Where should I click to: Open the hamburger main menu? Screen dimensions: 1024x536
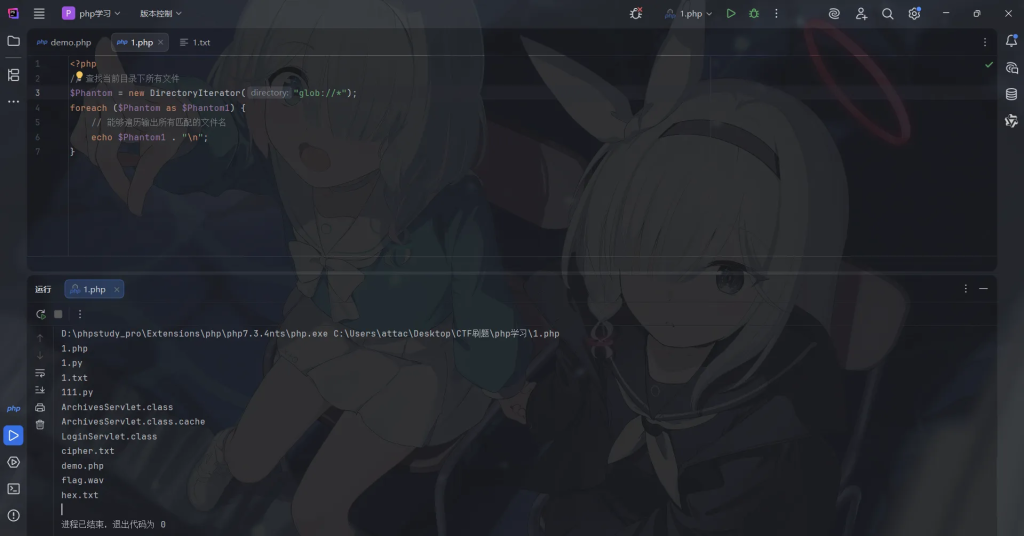(x=39, y=14)
